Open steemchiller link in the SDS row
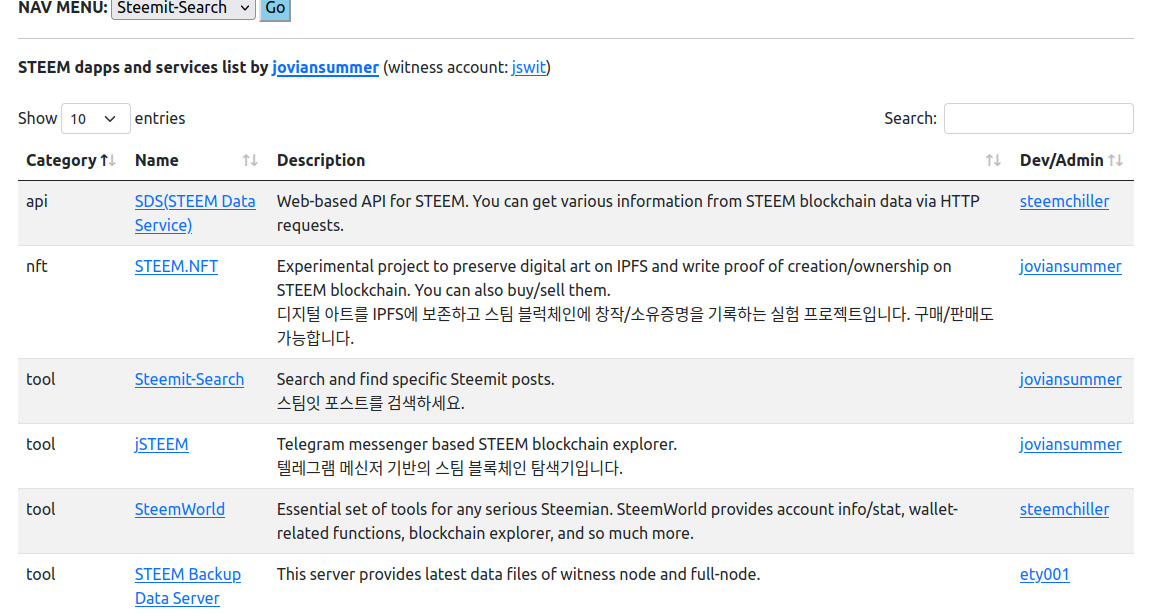The width and height of the screenshot is (1163, 614). click(1064, 202)
